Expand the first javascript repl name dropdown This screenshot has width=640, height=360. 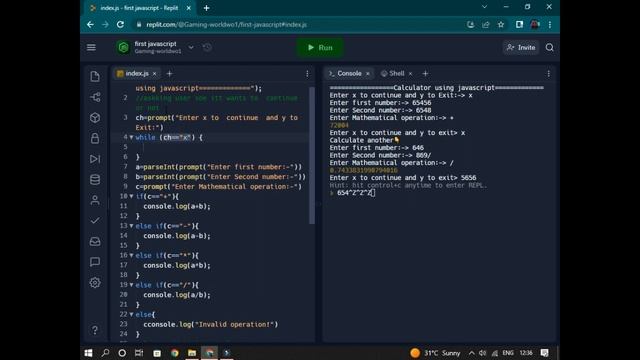coord(191,47)
